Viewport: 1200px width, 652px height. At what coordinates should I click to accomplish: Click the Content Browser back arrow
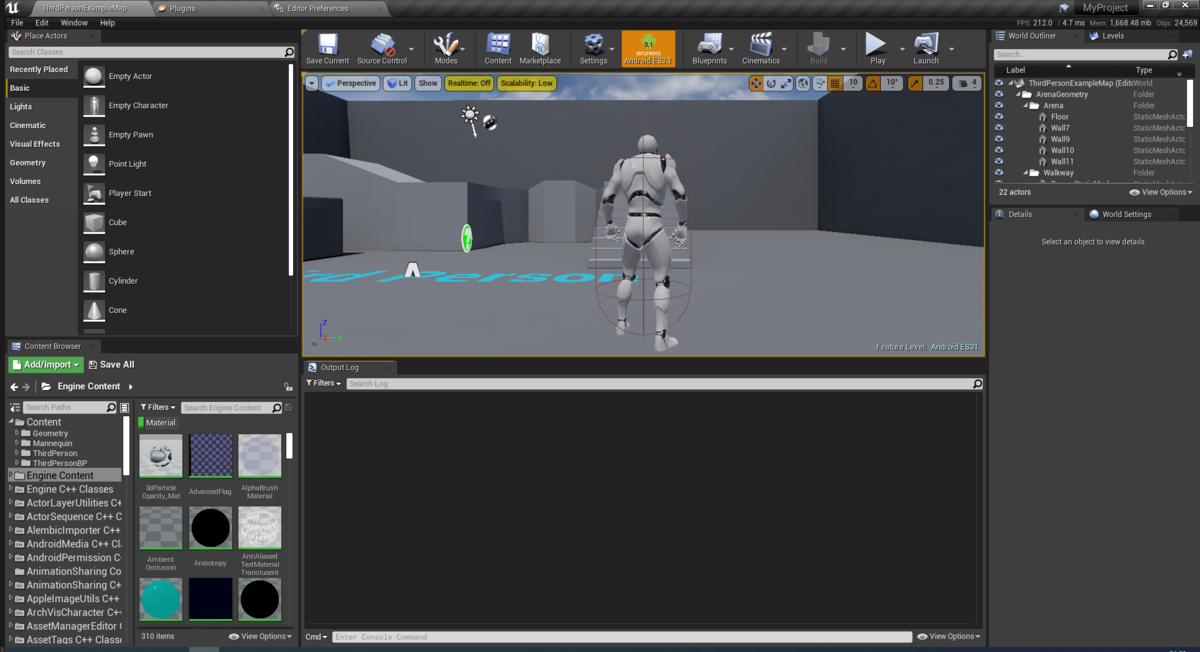[x=14, y=387]
